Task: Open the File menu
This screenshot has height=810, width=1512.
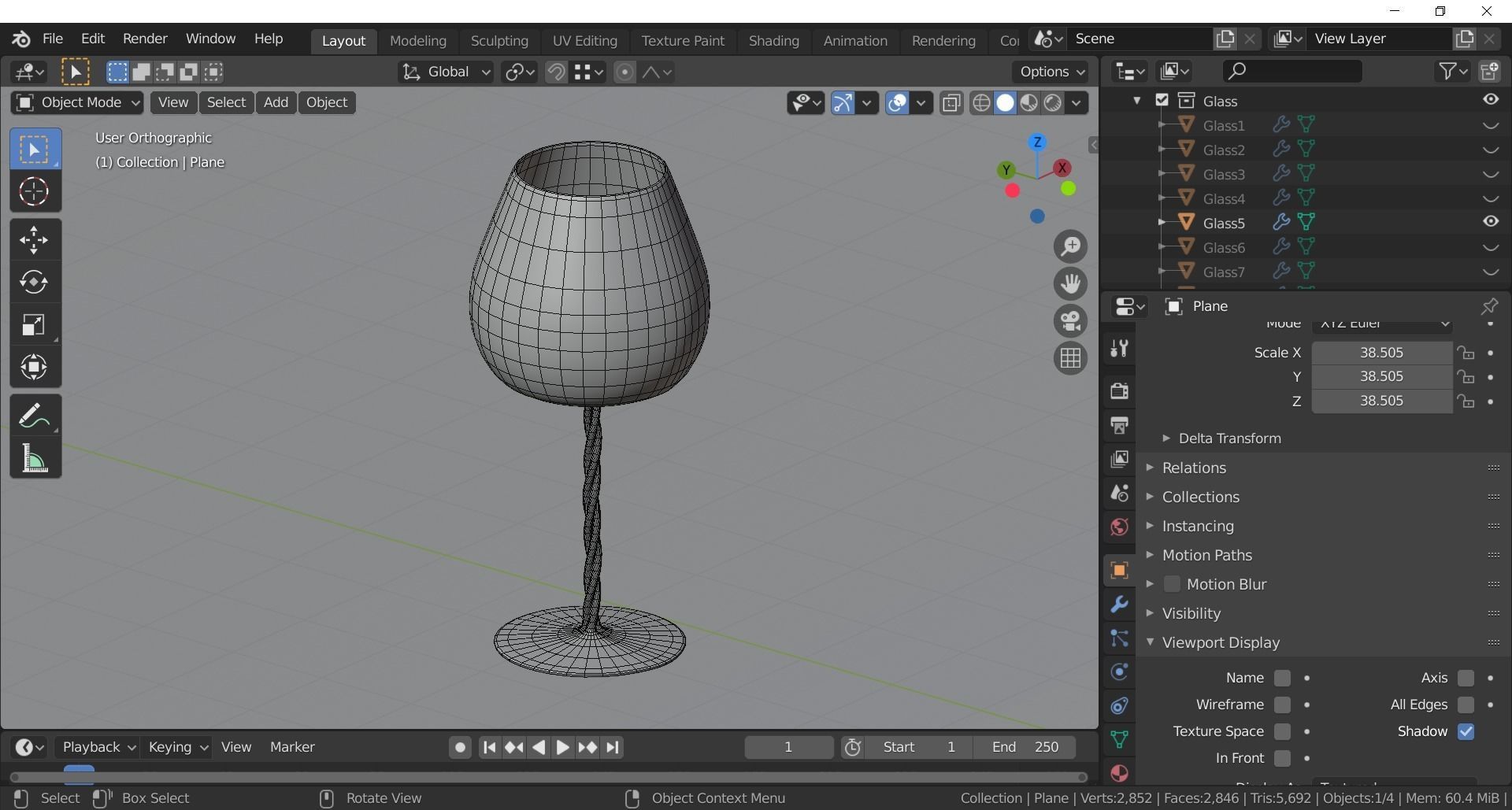Action: click(x=53, y=39)
